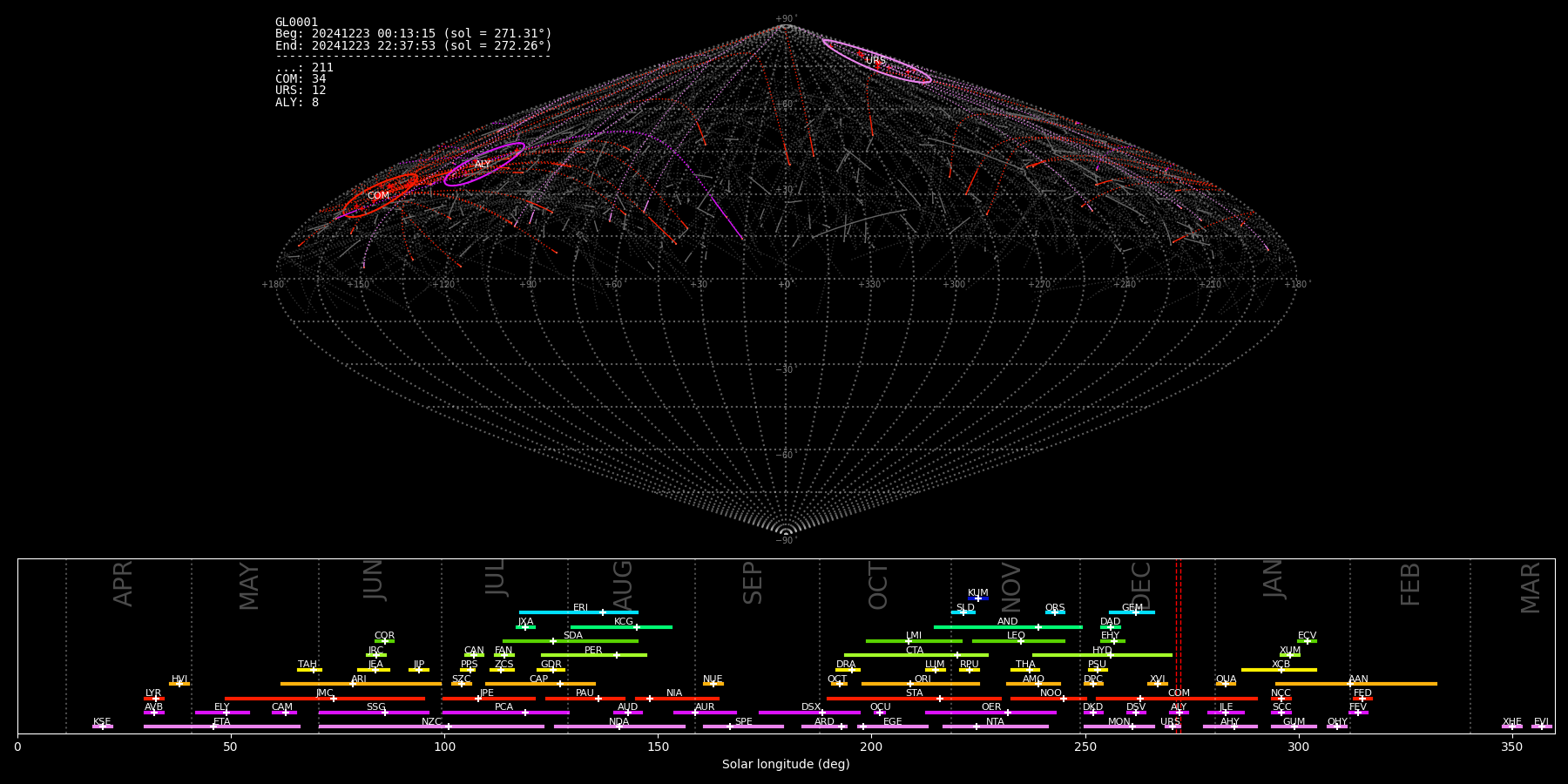Select the DSX shower bar in the timeline
Viewport: 1568px width, 784px height.
pos(809,713)
